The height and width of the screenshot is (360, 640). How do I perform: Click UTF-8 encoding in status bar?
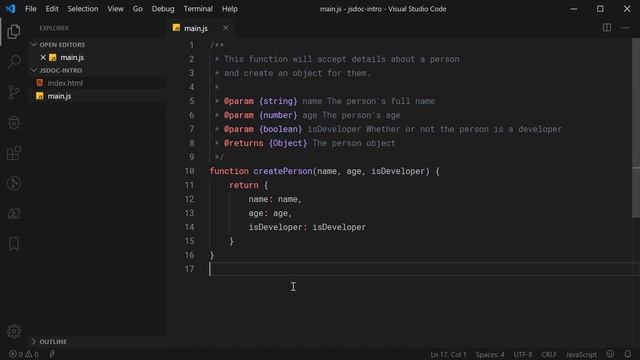pos(523,354)
